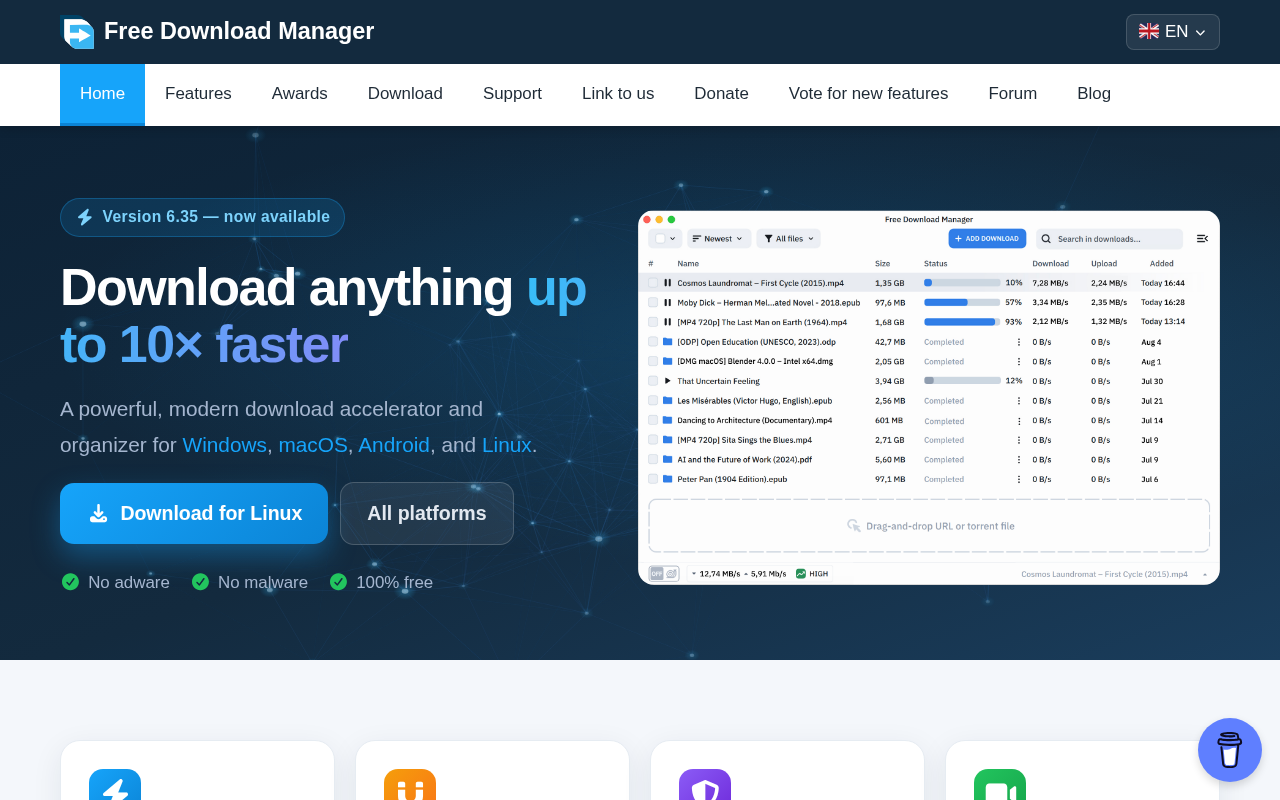Go to the Features menu item

coord(198,94)
